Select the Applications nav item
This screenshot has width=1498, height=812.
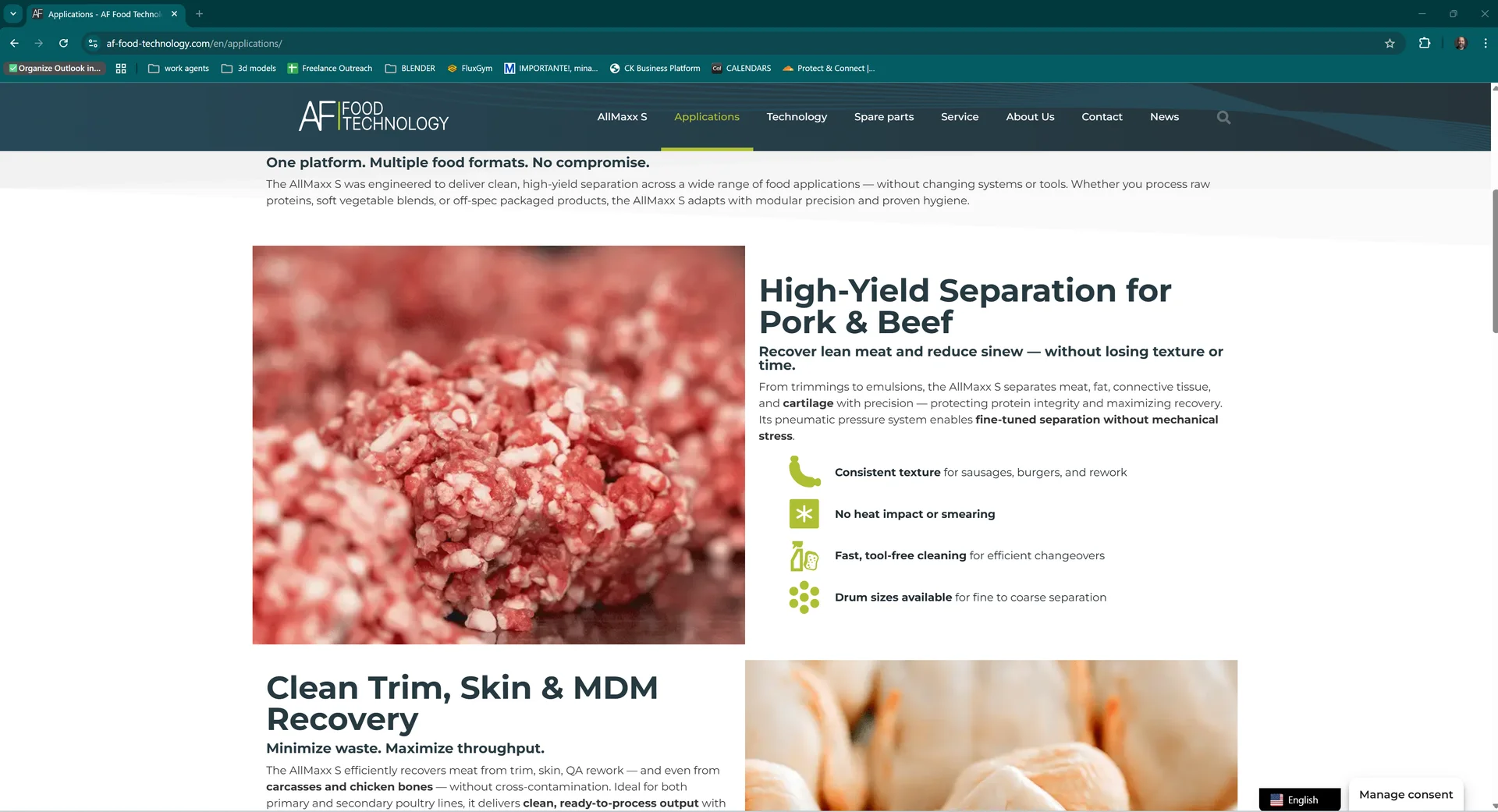click(x=707, y=117)
